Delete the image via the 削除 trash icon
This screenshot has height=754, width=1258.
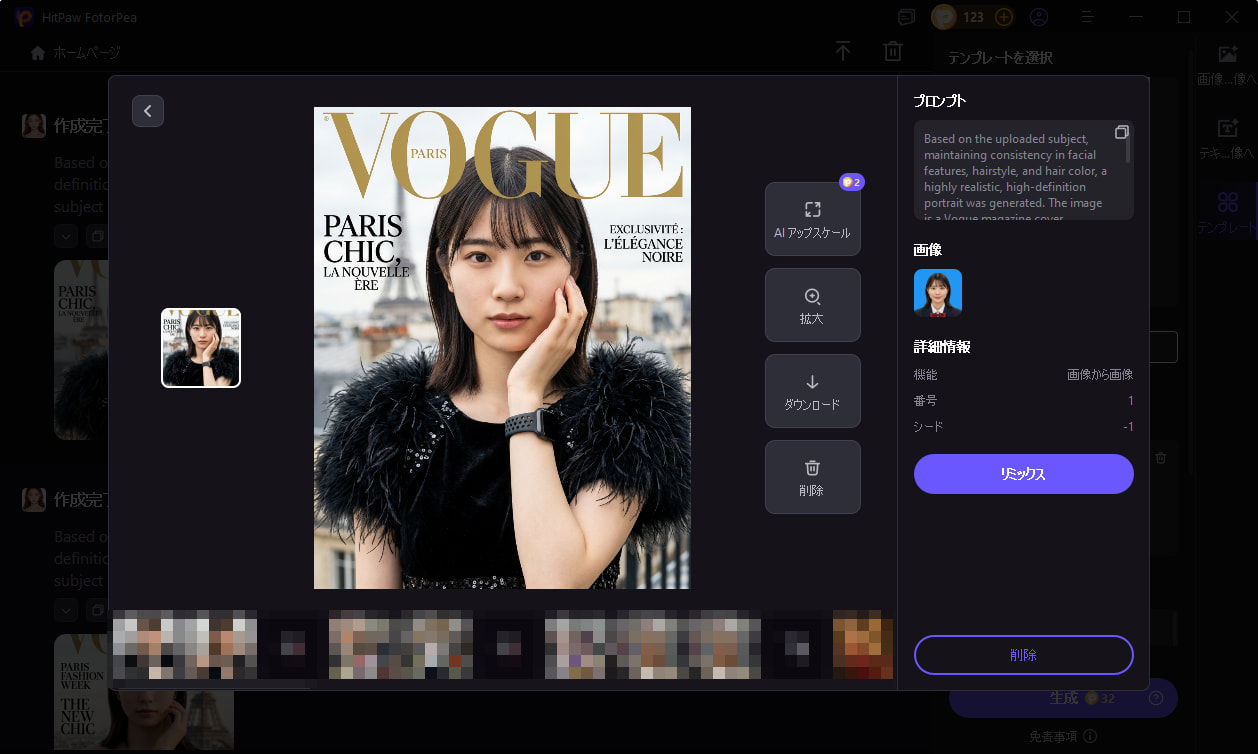[812, 476]
